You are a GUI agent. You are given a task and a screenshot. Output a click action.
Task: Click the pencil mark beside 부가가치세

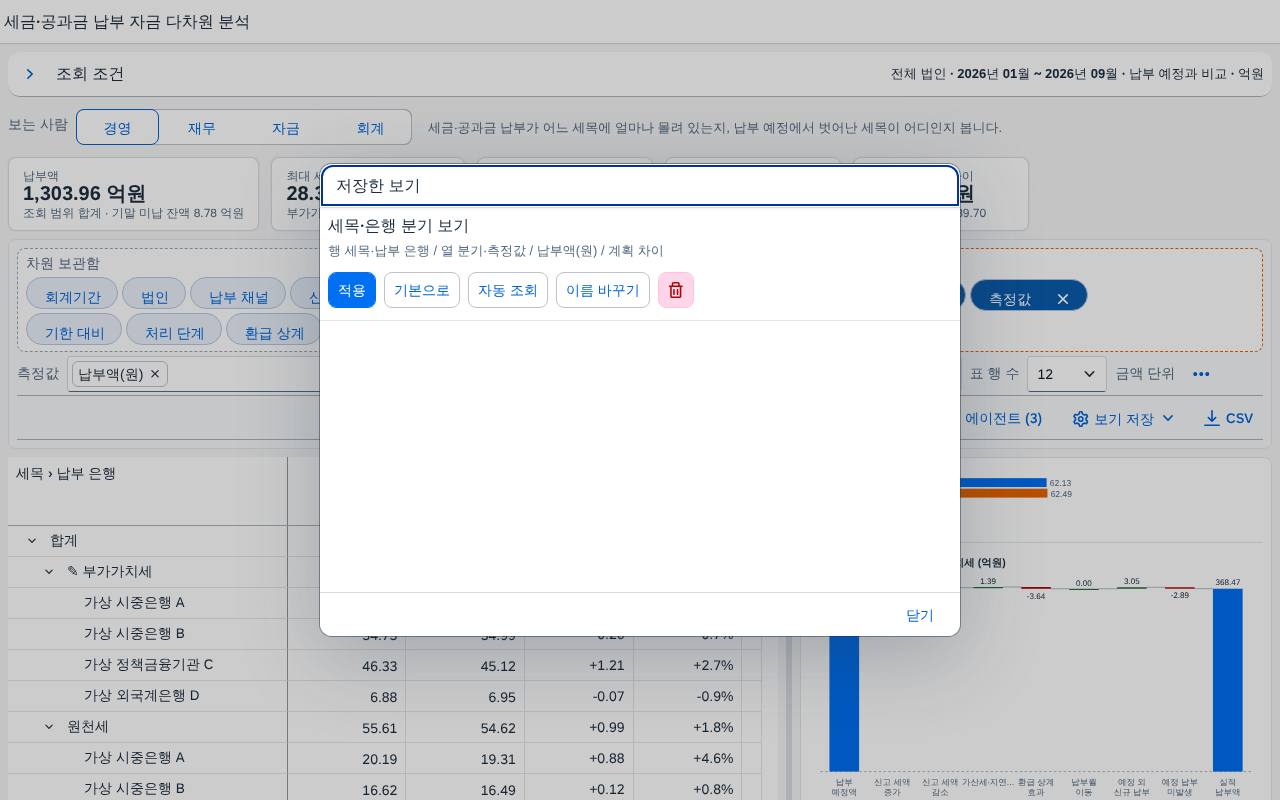(73, 572)
